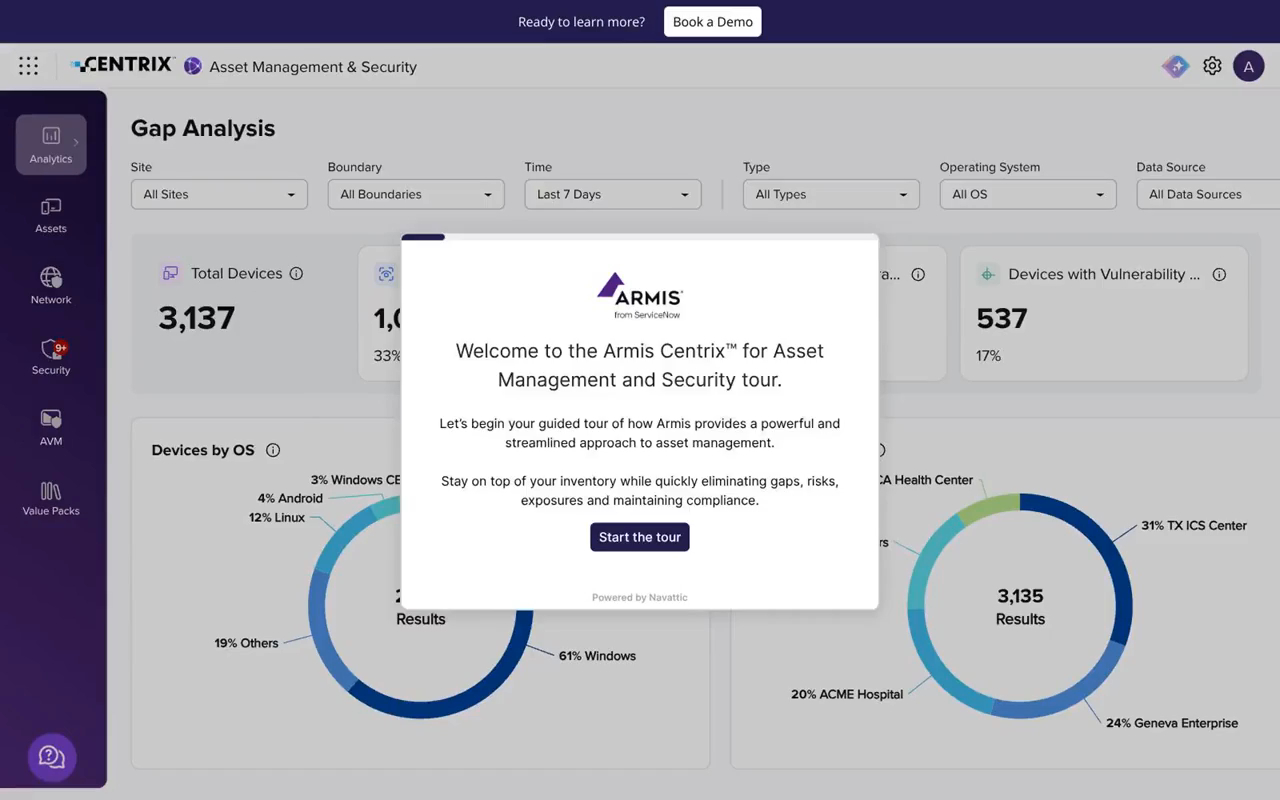Image resolution: width=1280 pixels, height=800 pixels.
Task: Click the Ready to learn more text
Action: [581, 22]
